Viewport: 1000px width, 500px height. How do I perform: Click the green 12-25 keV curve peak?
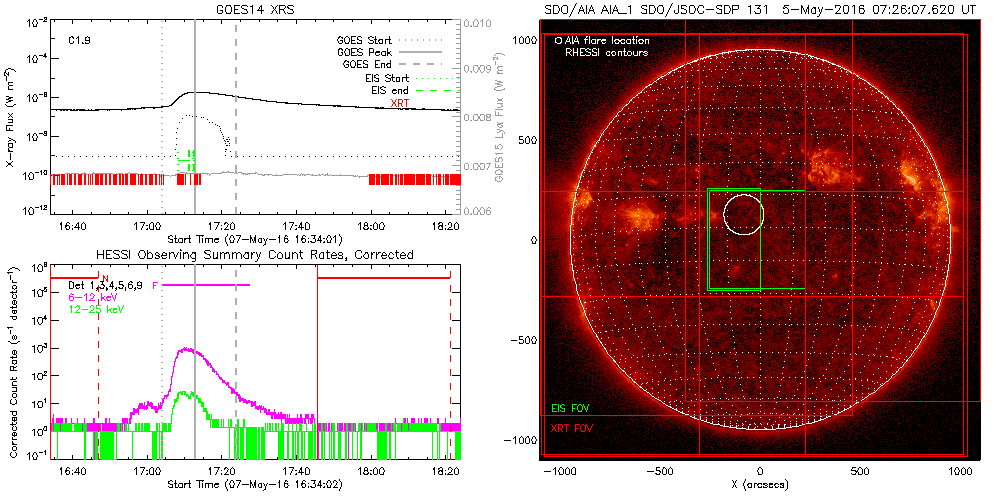pyautogui.click(x=185, y=393)
